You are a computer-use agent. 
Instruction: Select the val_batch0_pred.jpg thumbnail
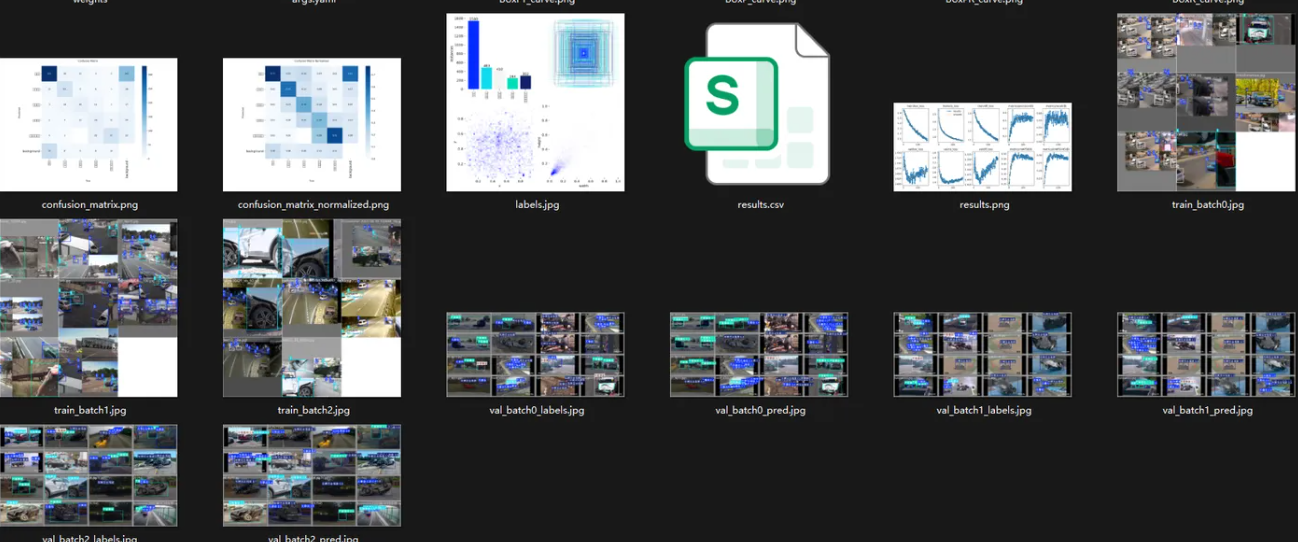[759, 355]
